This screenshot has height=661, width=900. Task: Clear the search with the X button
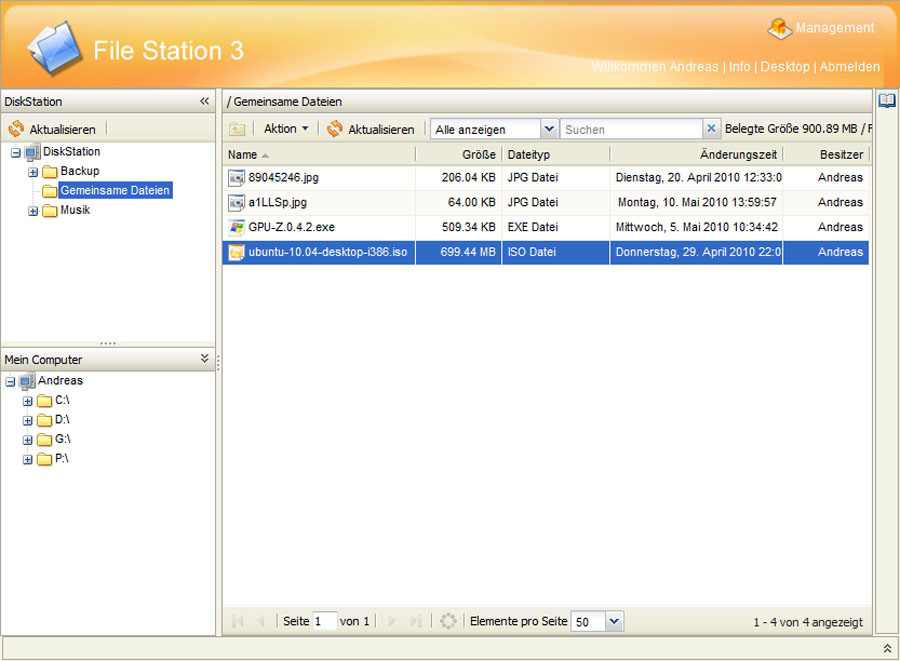pos(711,129)
